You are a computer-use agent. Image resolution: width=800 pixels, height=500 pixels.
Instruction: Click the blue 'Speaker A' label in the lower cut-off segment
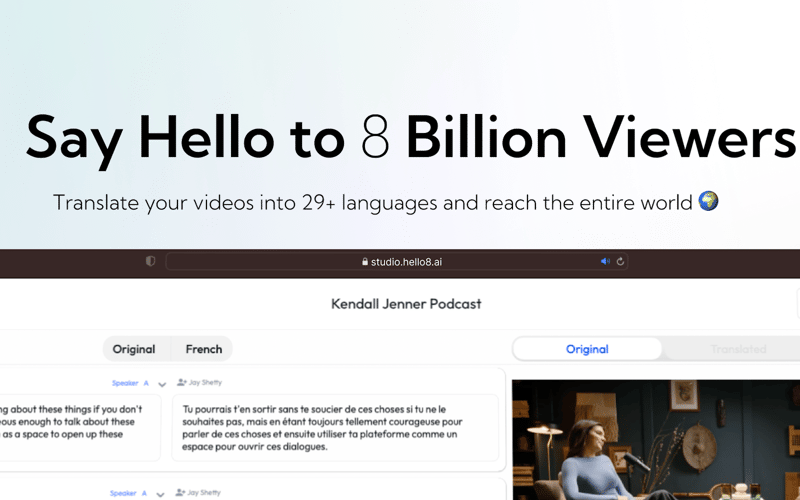click(128, 493)
